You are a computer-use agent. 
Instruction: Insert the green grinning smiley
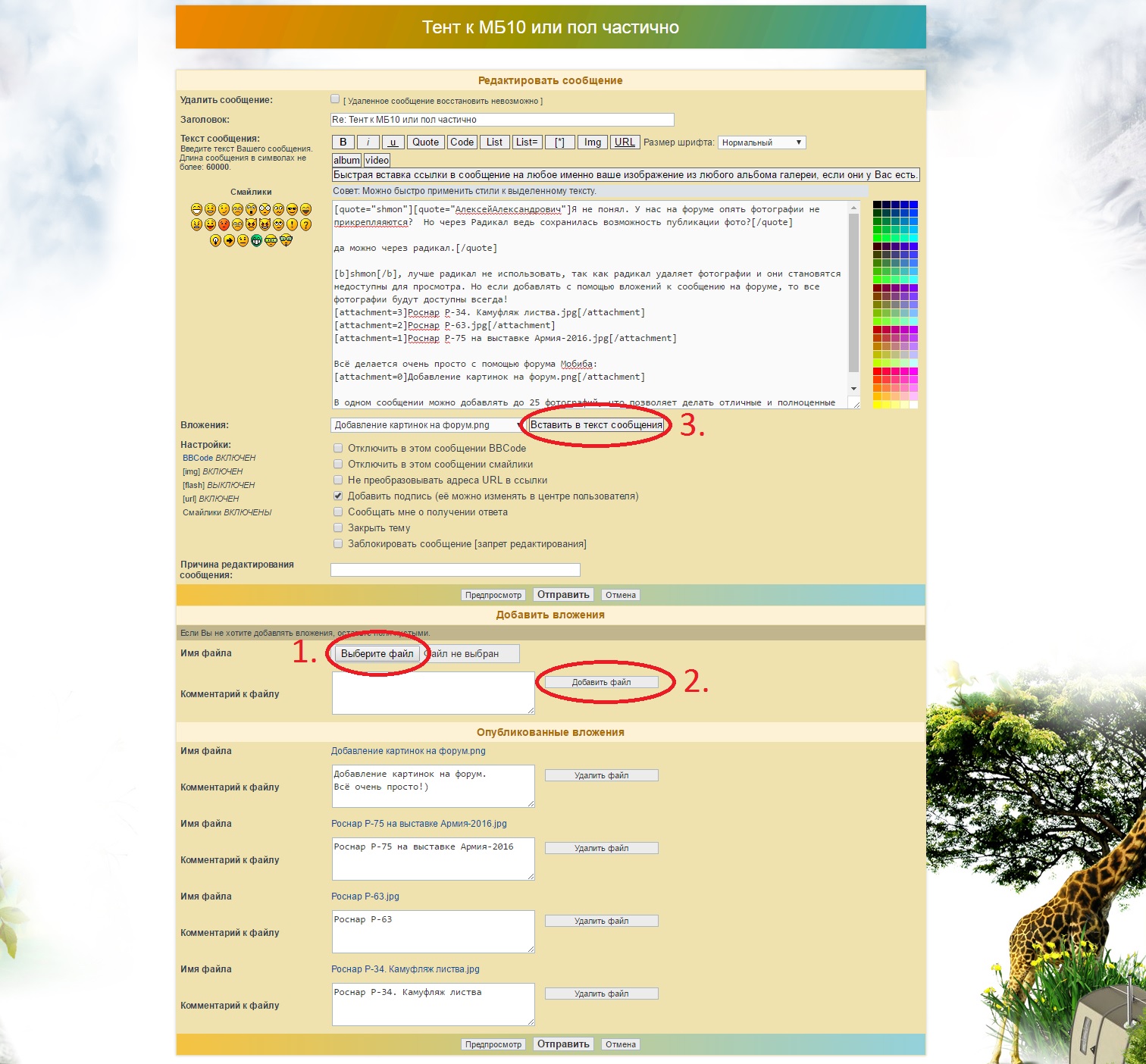(x=256, y=240)
